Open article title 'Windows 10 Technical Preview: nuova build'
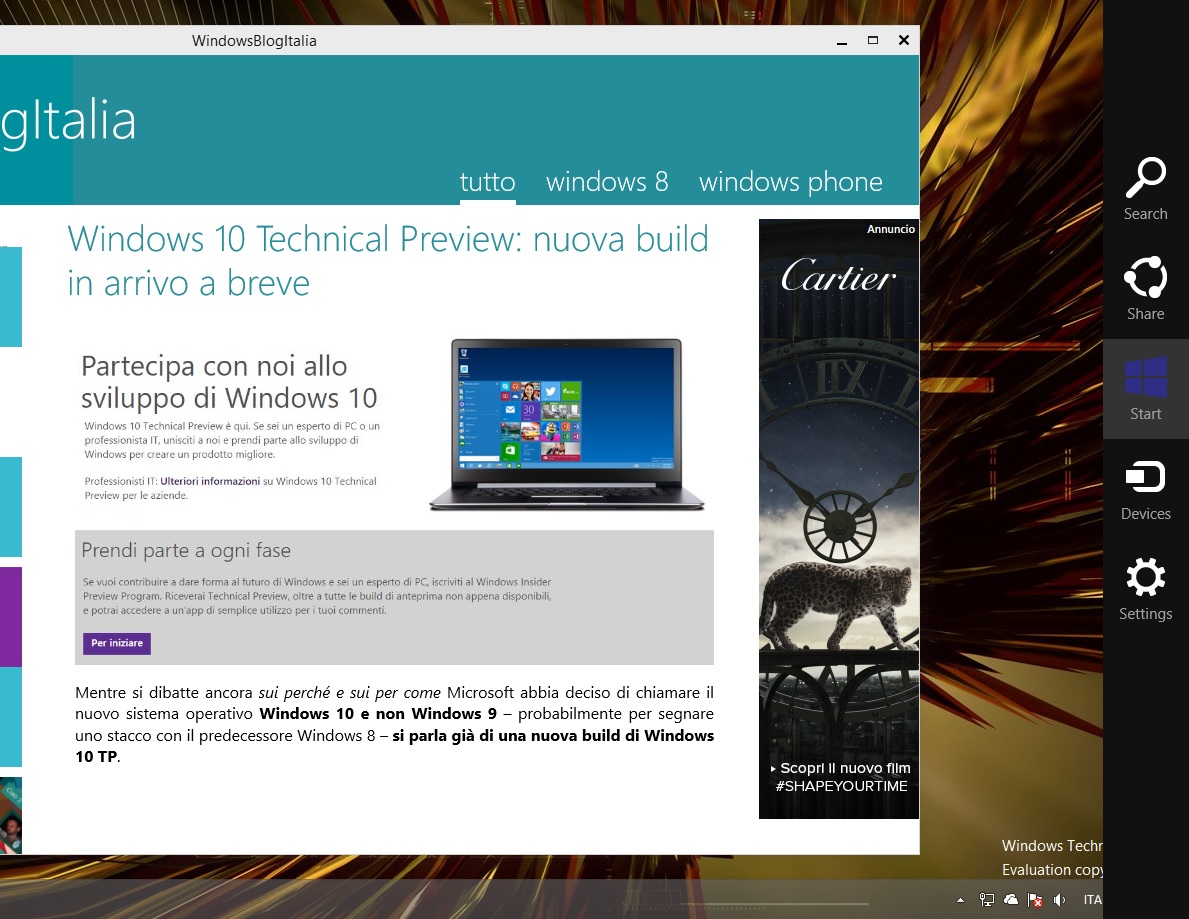 pos(387,260)
